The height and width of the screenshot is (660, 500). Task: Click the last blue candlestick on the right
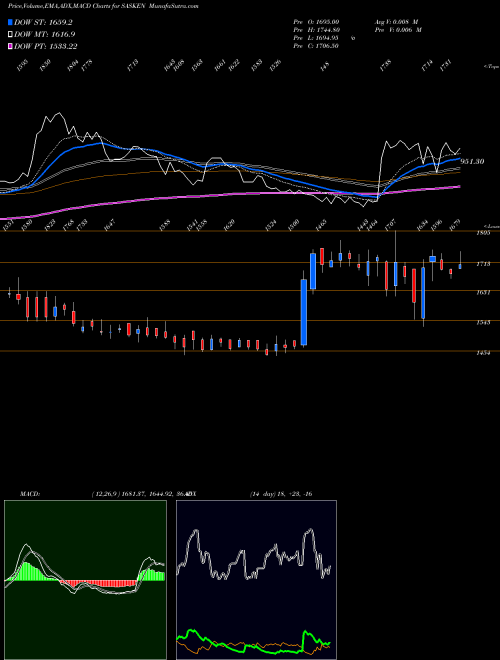point(460,266)
